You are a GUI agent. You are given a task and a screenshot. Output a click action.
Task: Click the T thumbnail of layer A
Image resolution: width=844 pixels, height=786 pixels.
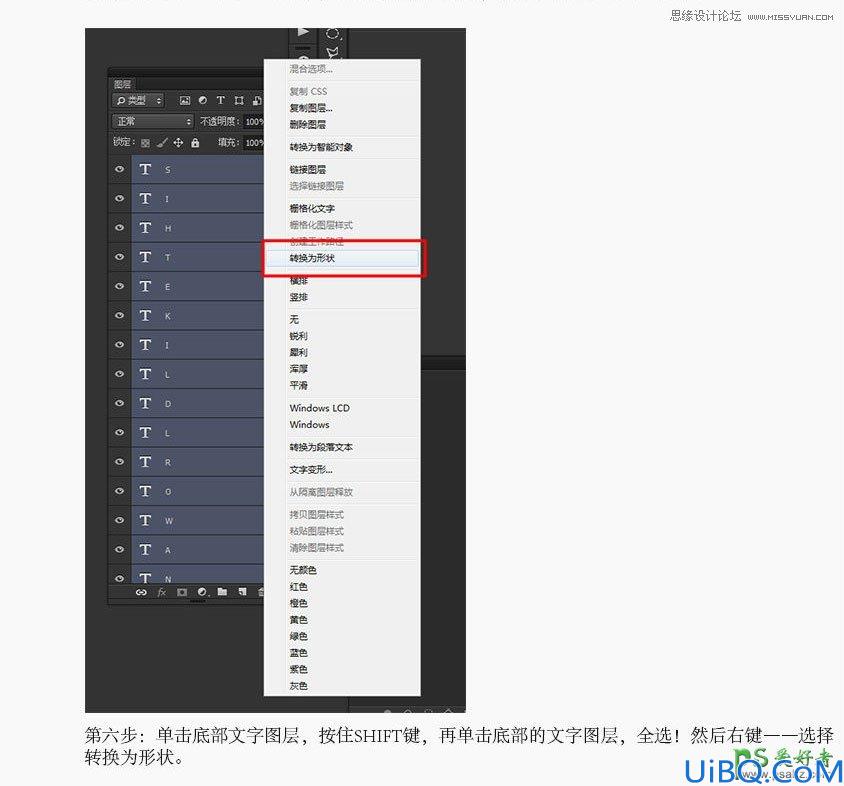point(145,550)
